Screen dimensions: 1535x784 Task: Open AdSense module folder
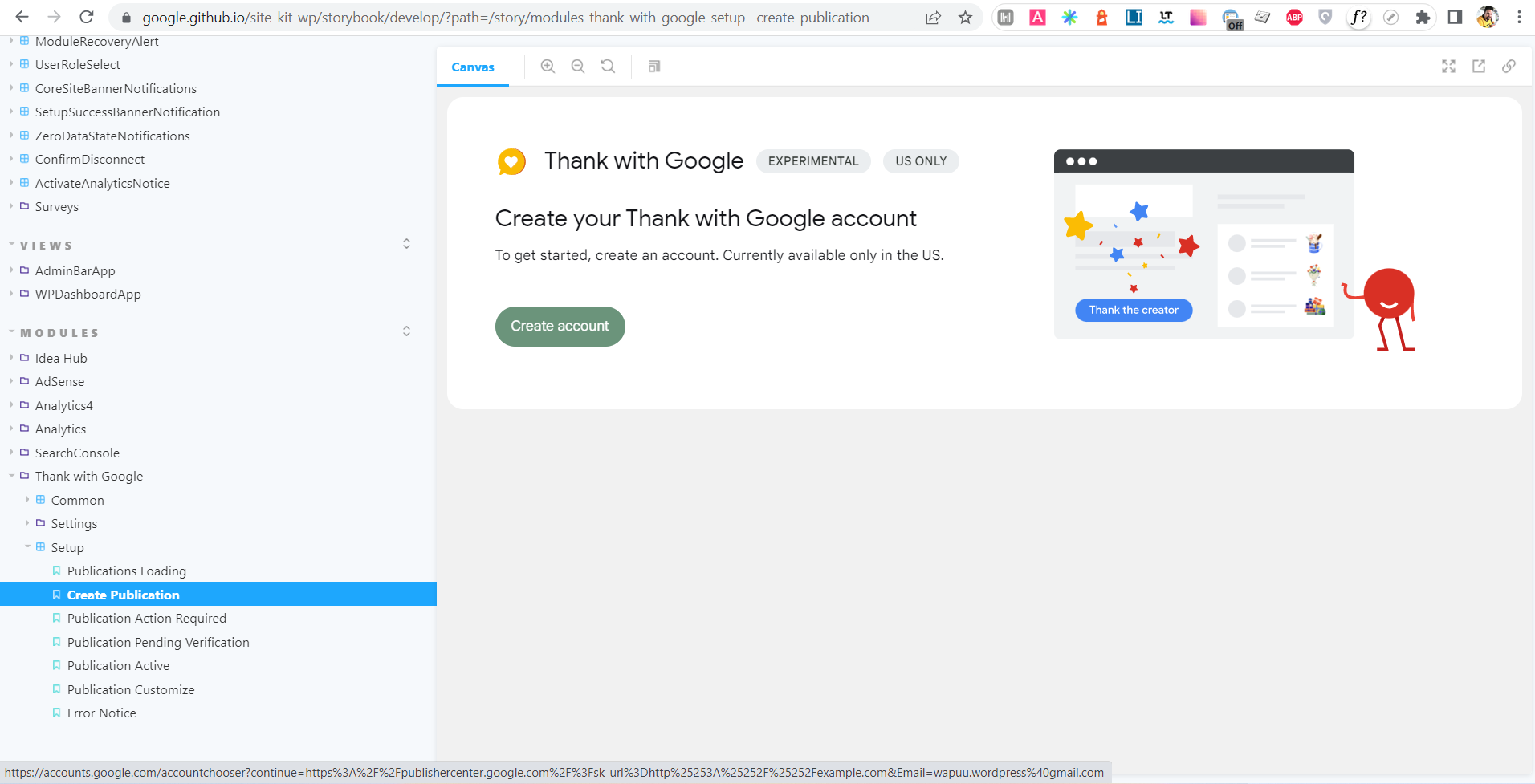tap(59, 382)
